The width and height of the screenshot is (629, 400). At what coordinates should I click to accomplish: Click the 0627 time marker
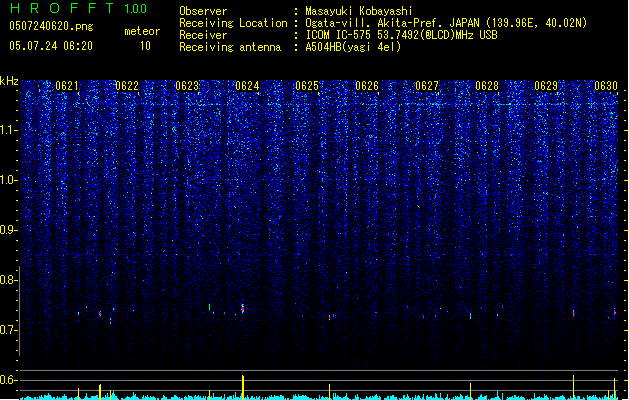coord(427,86)
